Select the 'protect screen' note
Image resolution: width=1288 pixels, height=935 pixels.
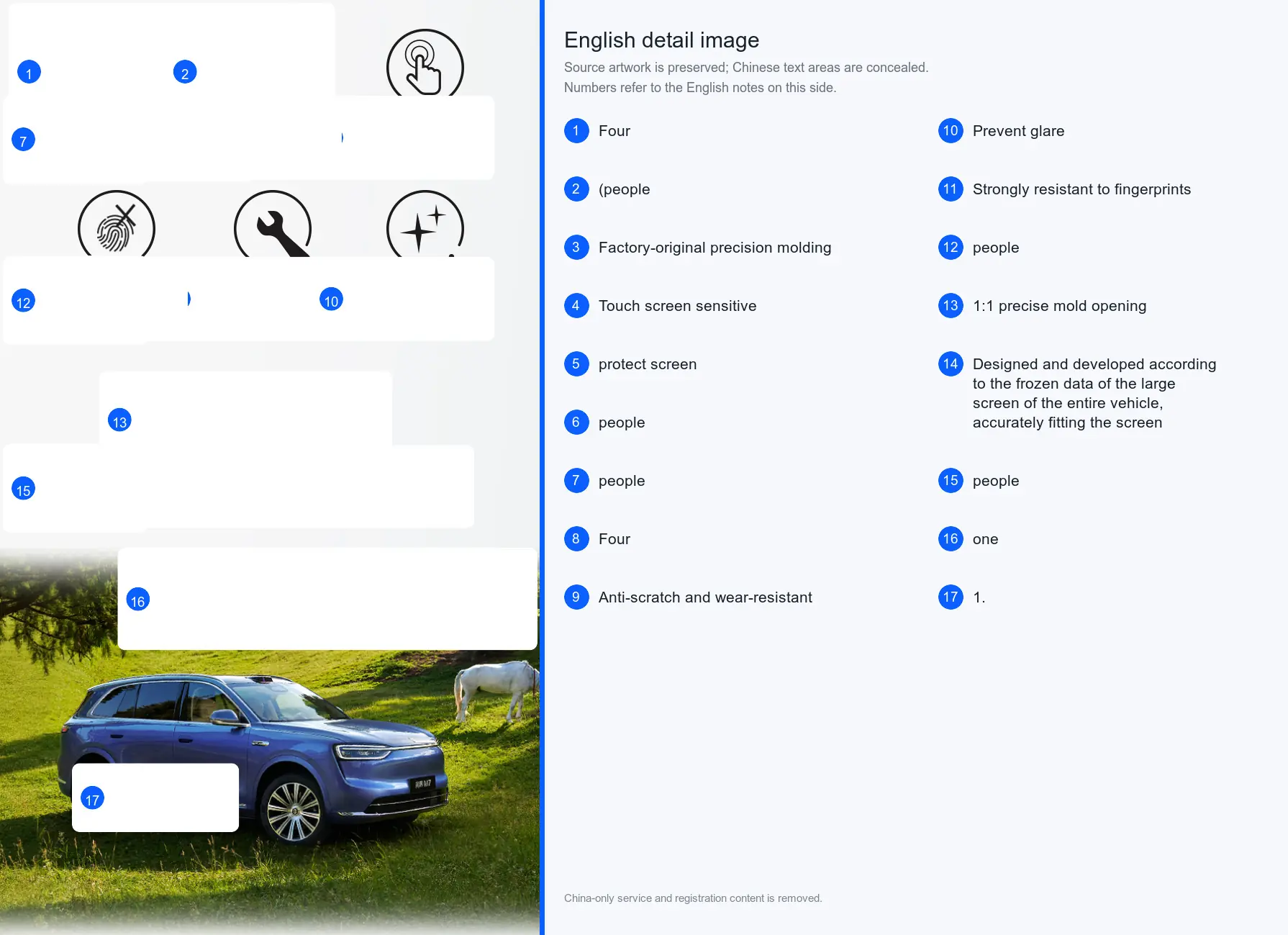pos(648,364)
